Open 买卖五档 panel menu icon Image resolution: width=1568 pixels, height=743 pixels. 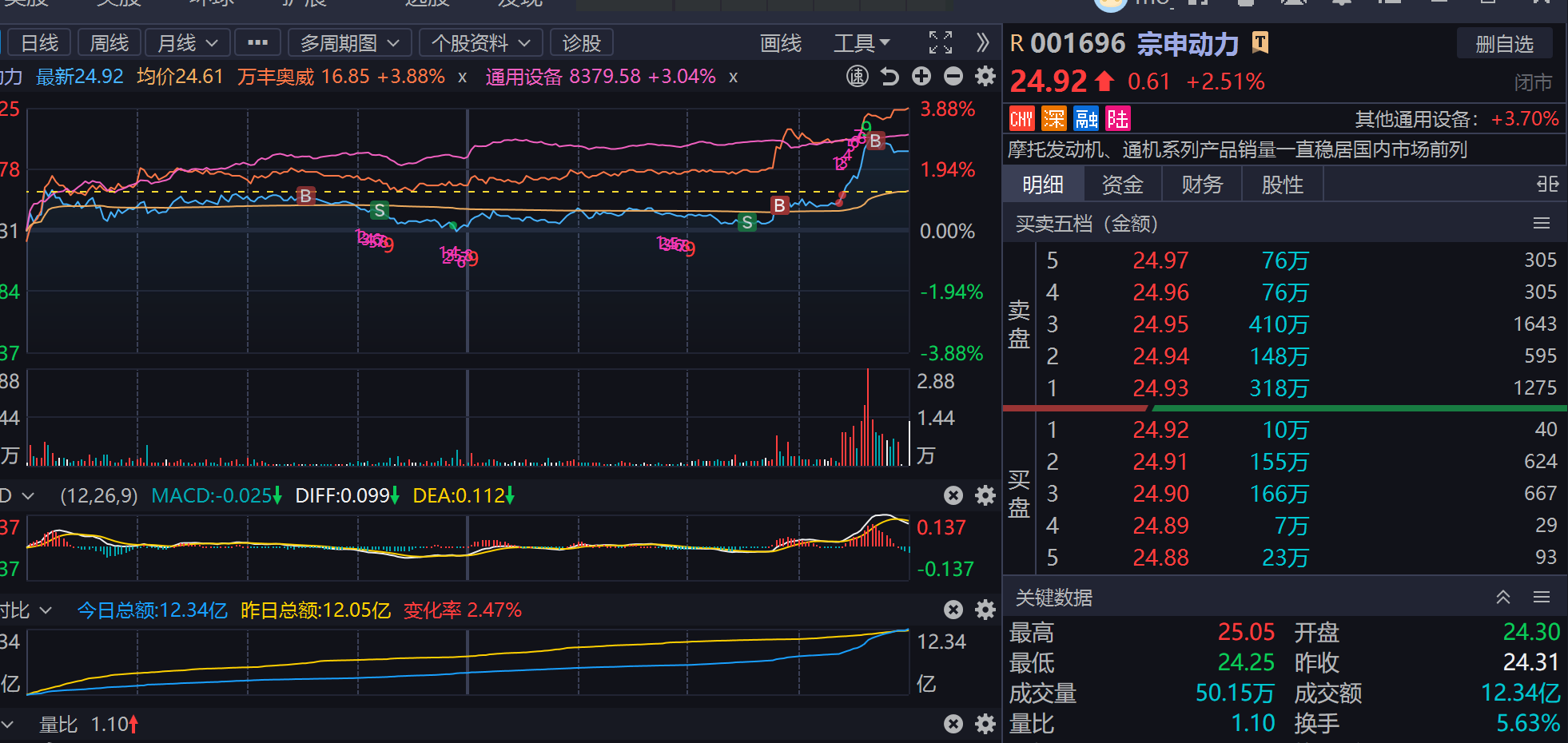point(1542,224)
